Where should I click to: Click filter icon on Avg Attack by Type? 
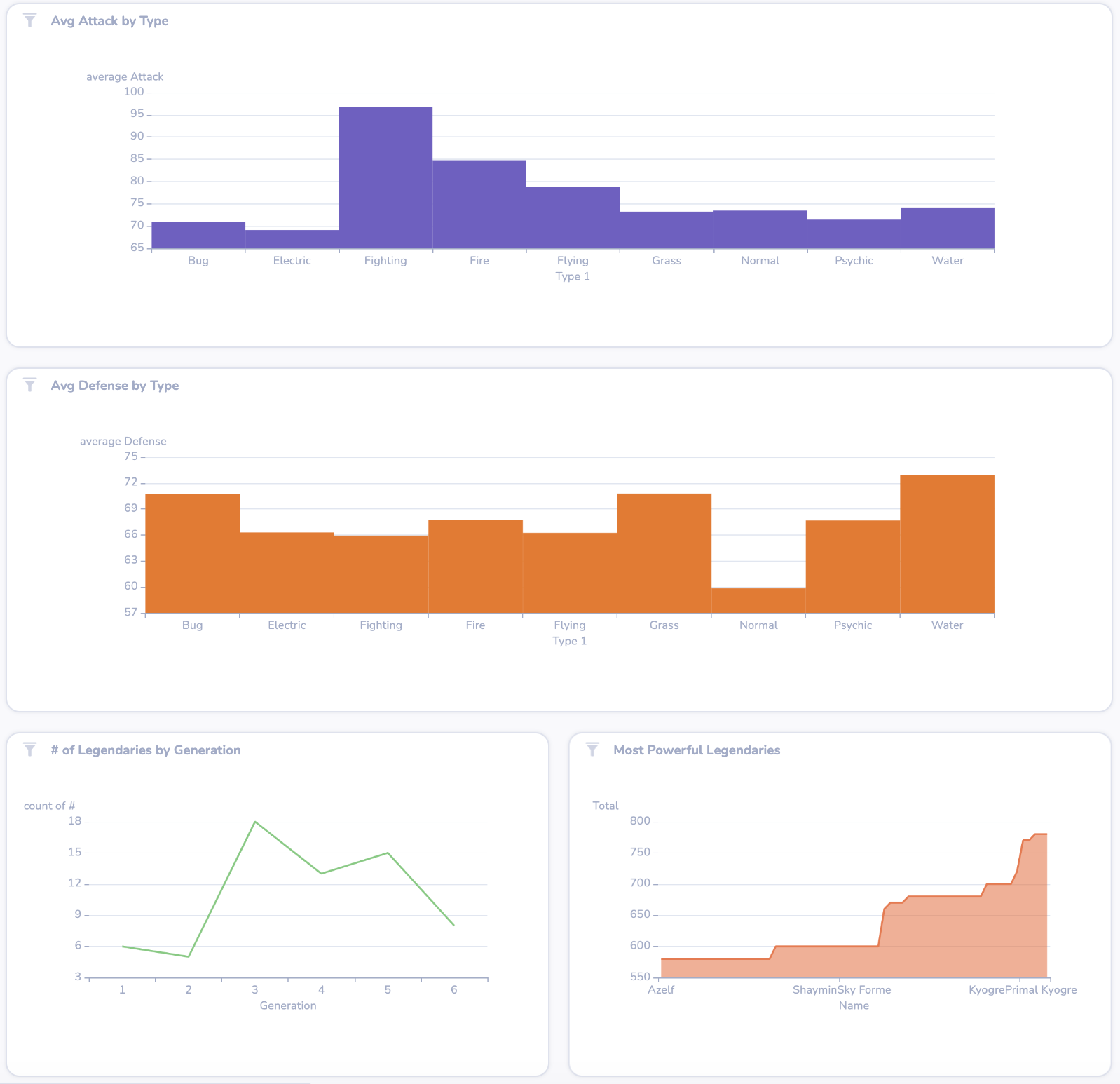pyautogui.click(x=29, y=20)
